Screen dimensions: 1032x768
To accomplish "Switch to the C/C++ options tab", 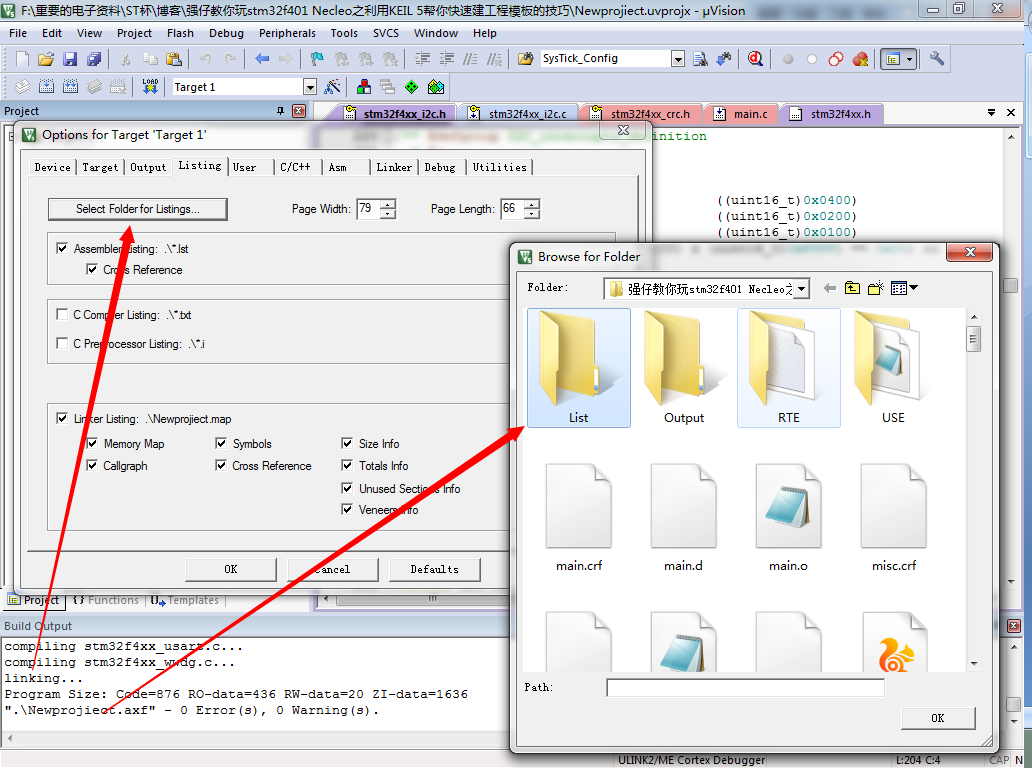I will [x=295, y=167].
